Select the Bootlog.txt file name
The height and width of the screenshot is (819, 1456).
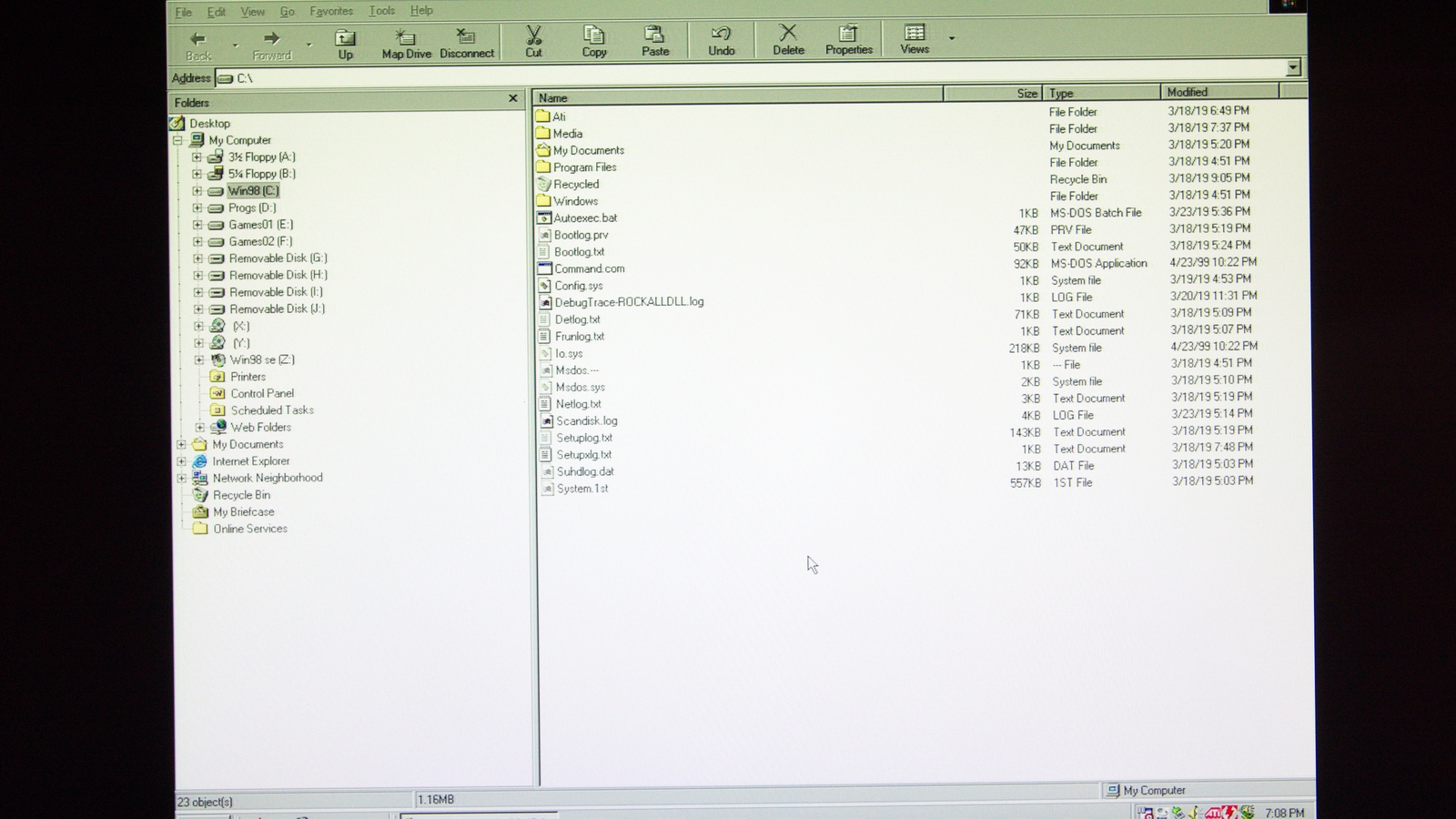click(579, 252)
